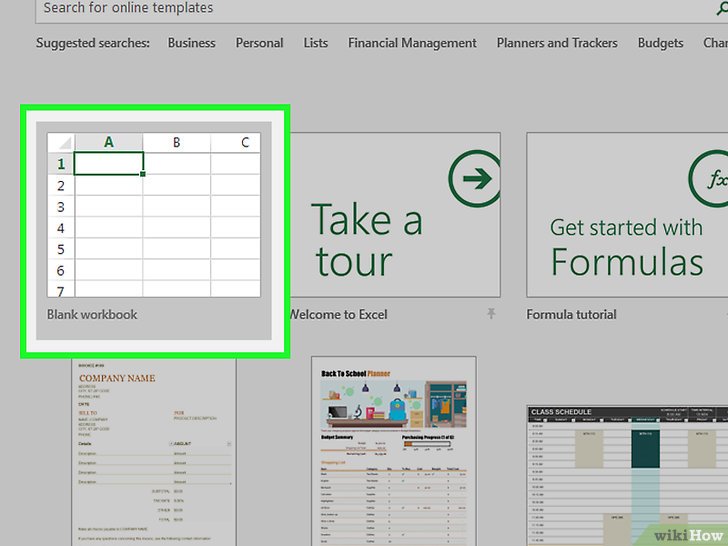Screen dimensions: 728x546
Task: Click the tour arrow circle icon
Action: click(474, 179)
